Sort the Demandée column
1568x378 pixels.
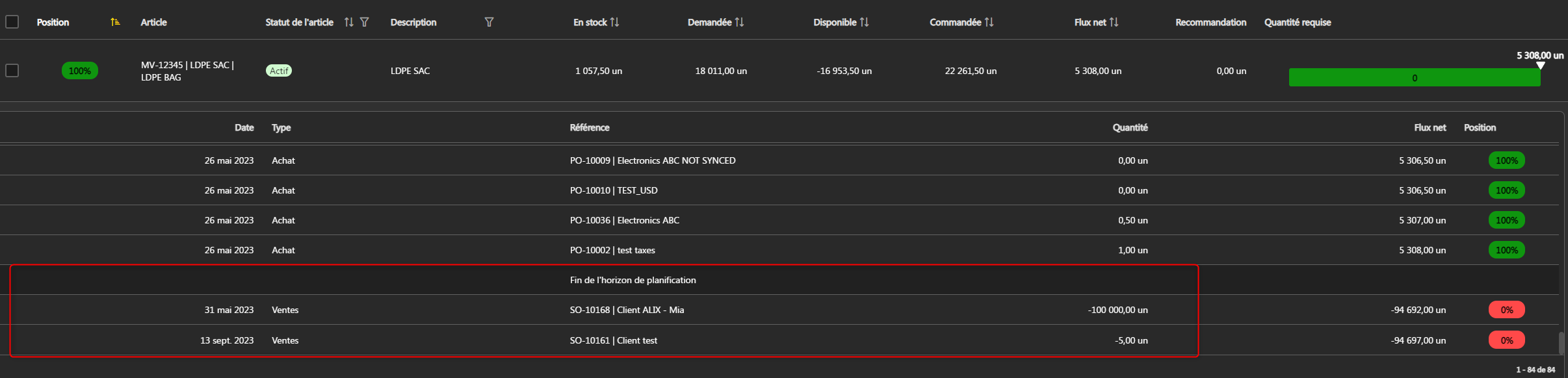[x=740, y=22]
